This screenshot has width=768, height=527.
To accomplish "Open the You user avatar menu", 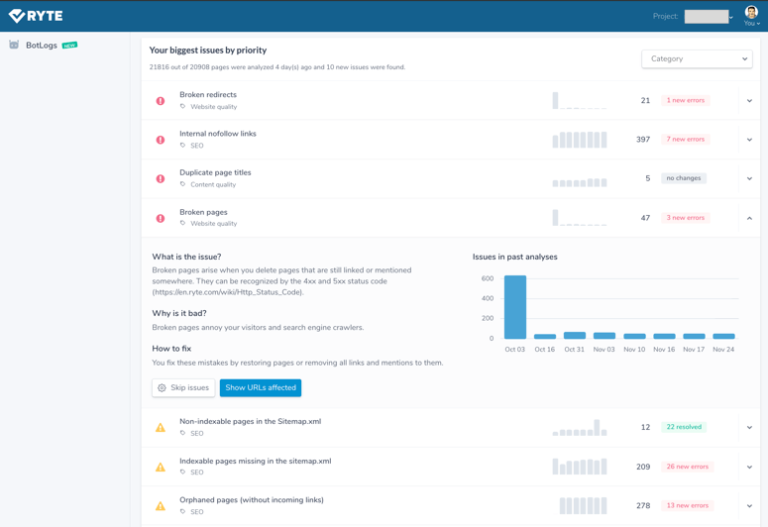I will pos(751,15).
